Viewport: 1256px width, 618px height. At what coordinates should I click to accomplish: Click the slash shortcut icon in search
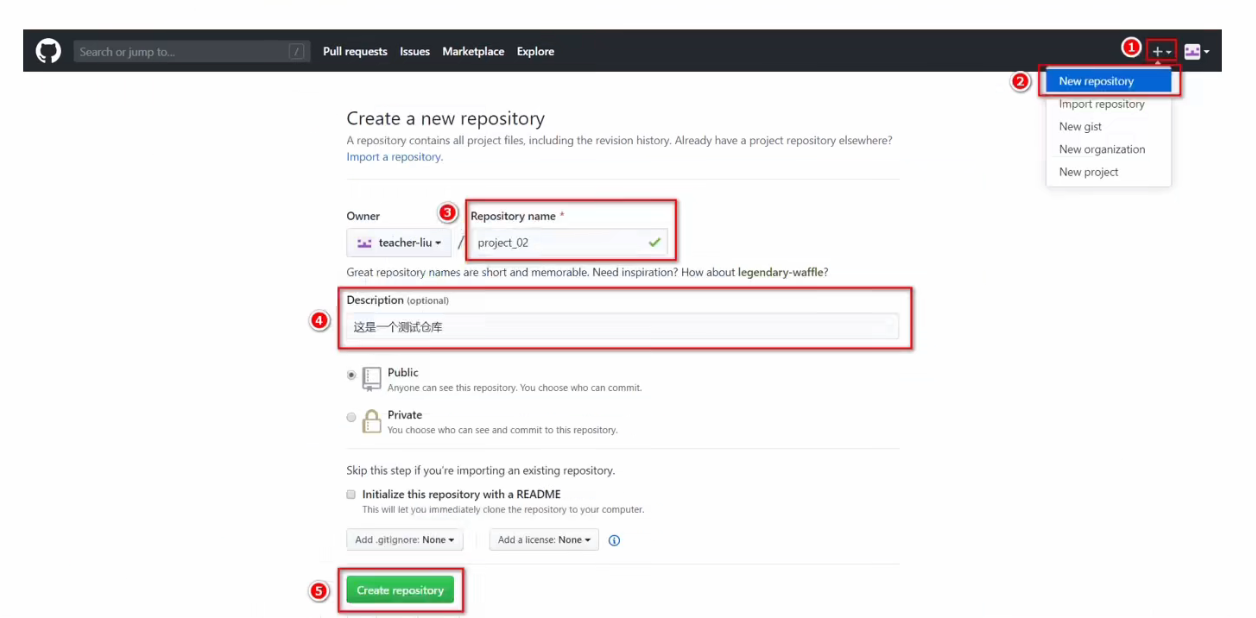click(297, 51)
